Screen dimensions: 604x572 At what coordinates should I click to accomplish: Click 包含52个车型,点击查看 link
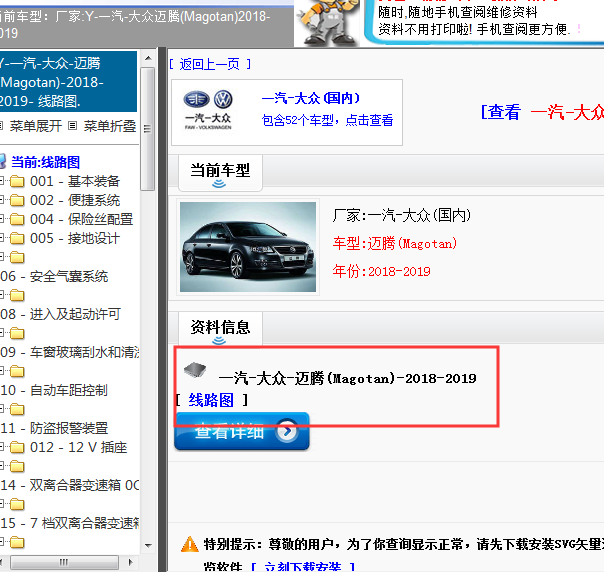[x=327, y=120]
